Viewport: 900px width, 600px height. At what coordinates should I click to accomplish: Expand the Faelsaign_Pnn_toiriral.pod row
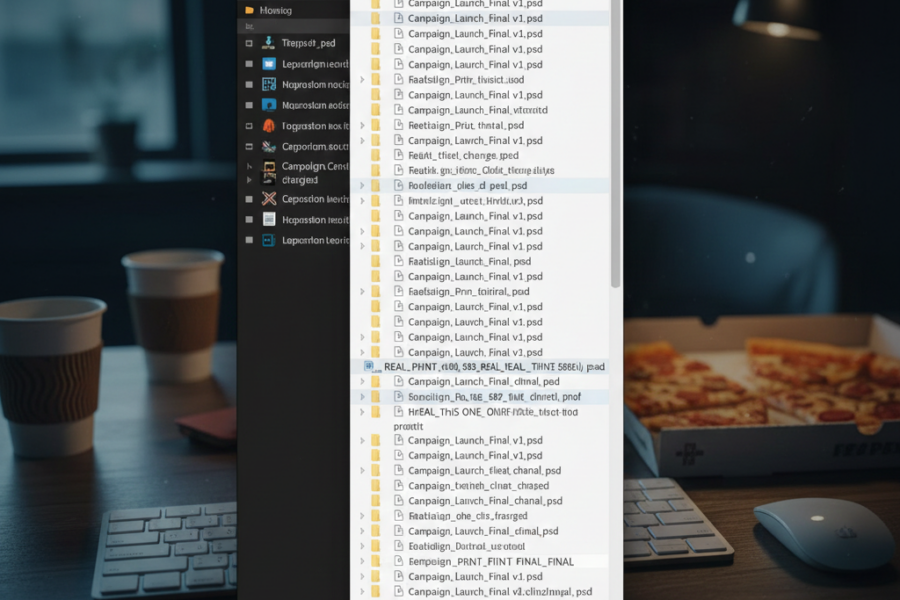point(362,291)
